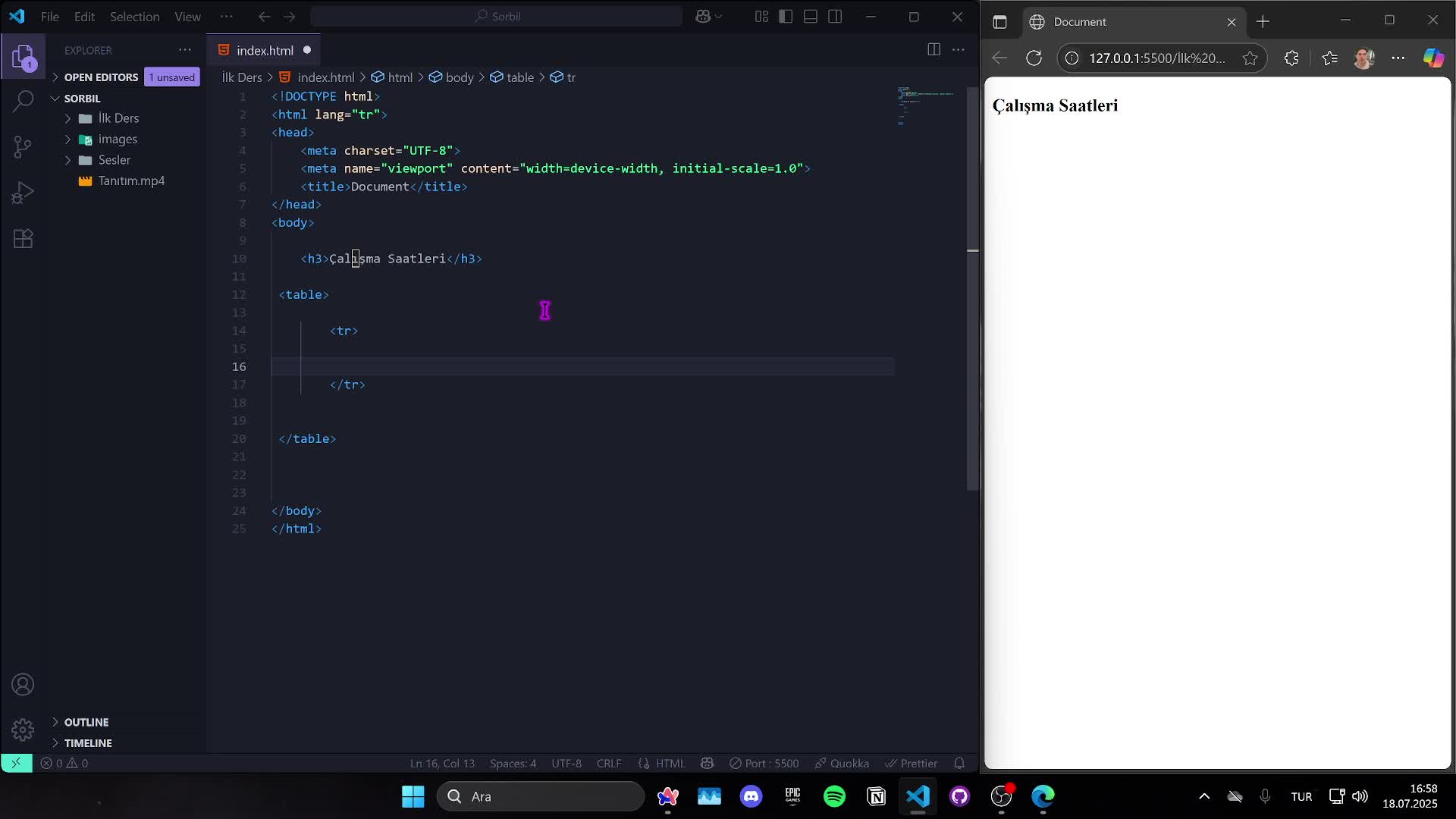Open the Customize Layout icon
Image resolution: width=1456 pixels, height=819 pixels.
point(761,17)
